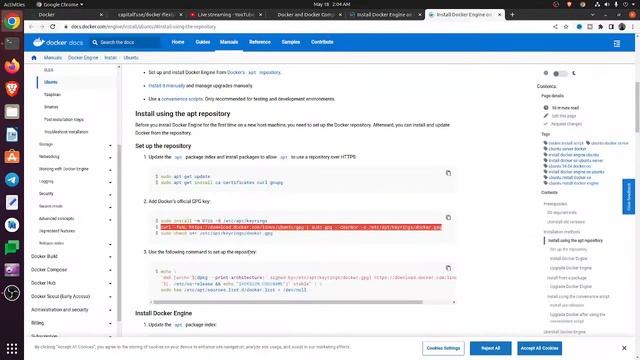Reload the browser page
640x360 pixels.
tap(53, 27)
